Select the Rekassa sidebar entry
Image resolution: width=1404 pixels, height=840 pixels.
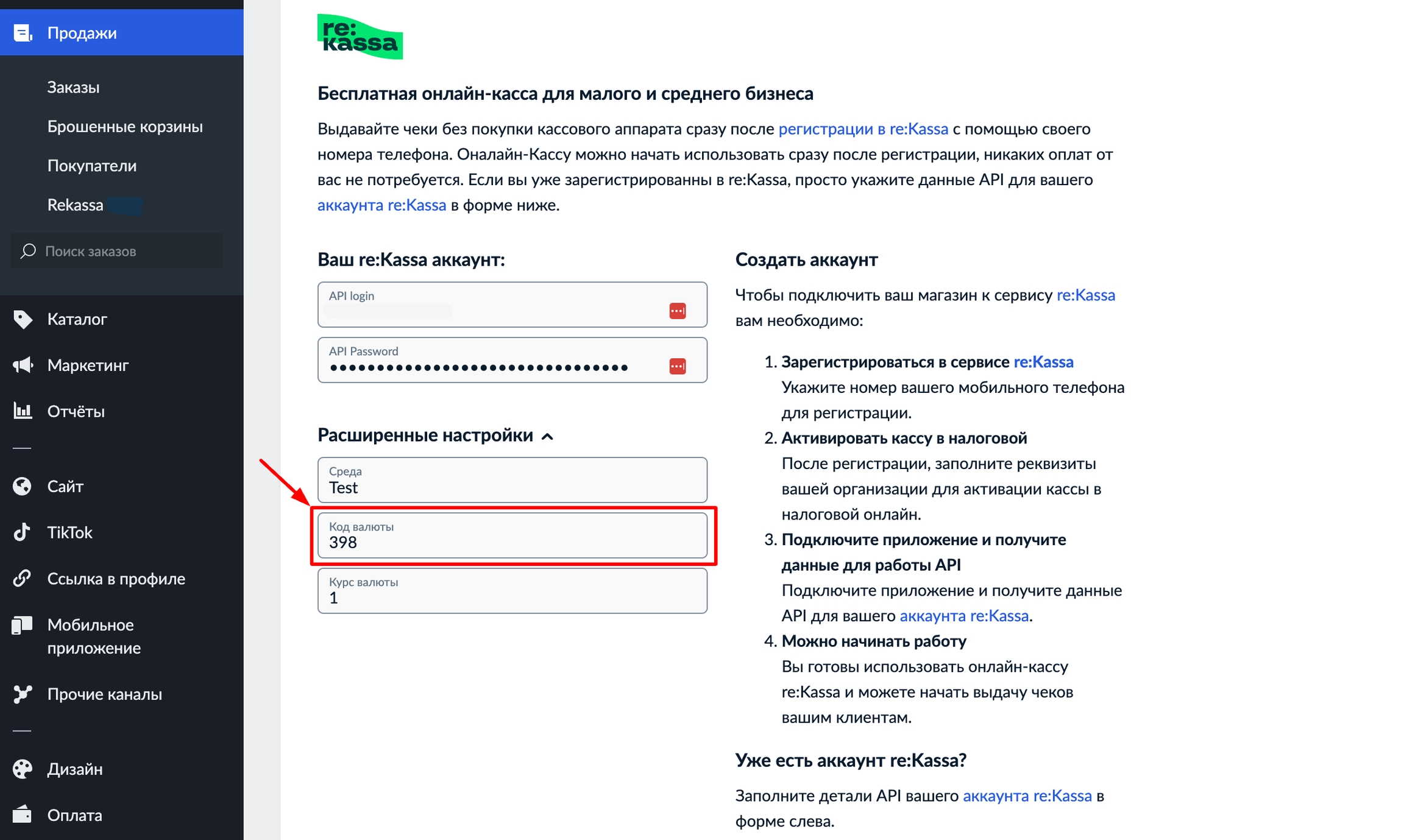76,205
